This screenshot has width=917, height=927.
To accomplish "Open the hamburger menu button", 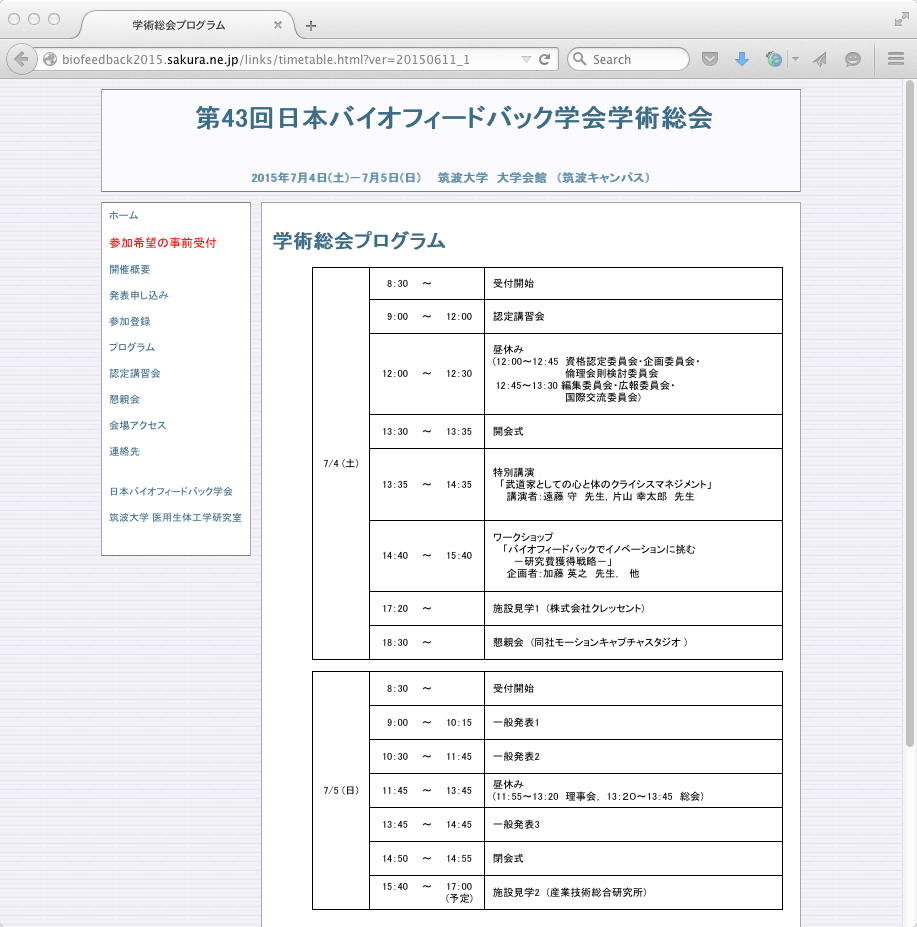I will pyautogui.click(x=896, y=59).
